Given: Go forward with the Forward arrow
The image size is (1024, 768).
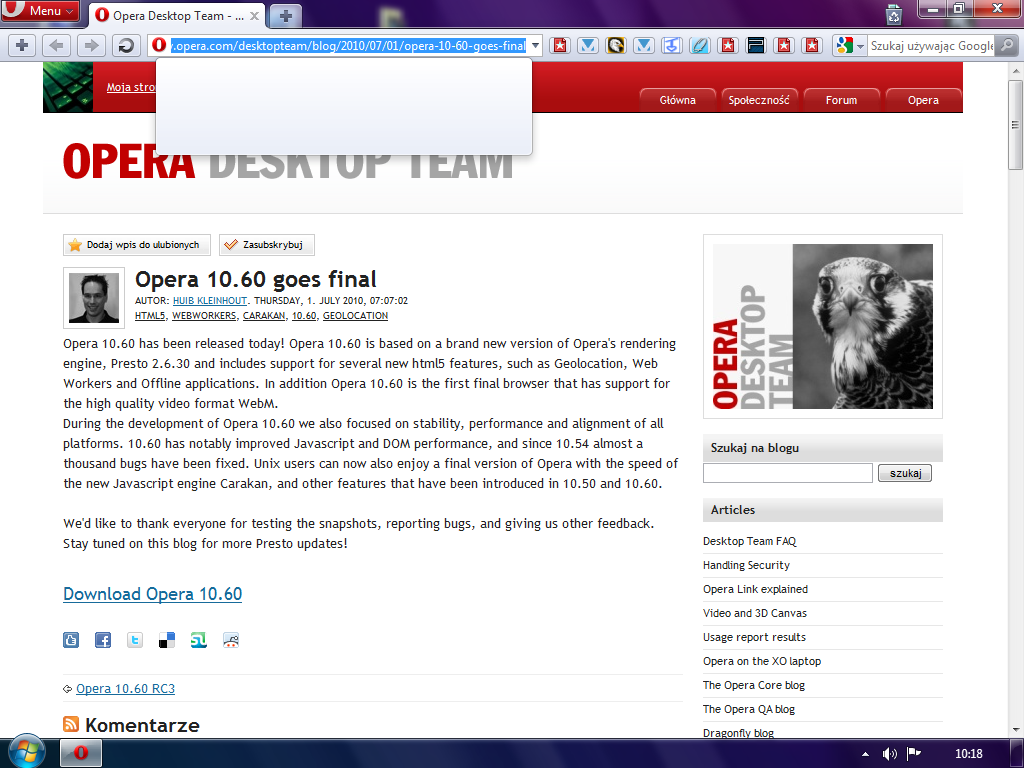Looking at the screenshot, I should tap(91, 45).
